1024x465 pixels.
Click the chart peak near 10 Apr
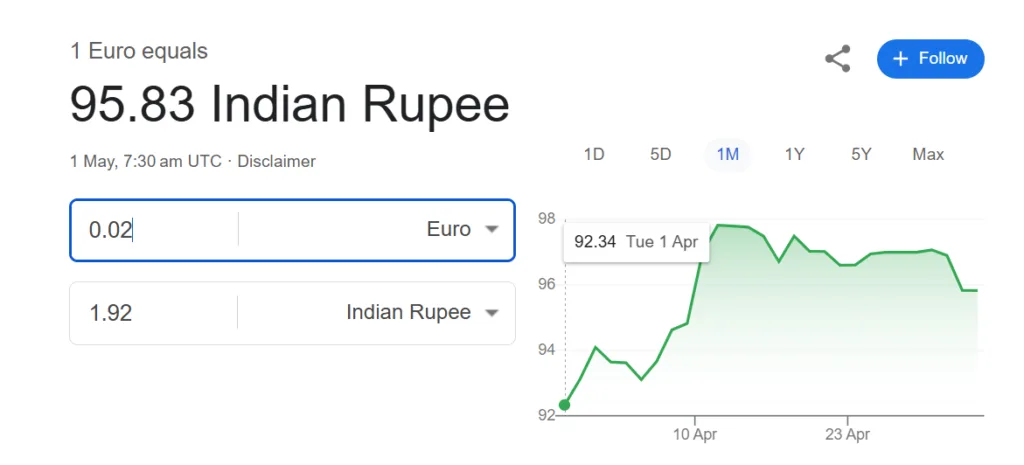(x=718, y=225)
